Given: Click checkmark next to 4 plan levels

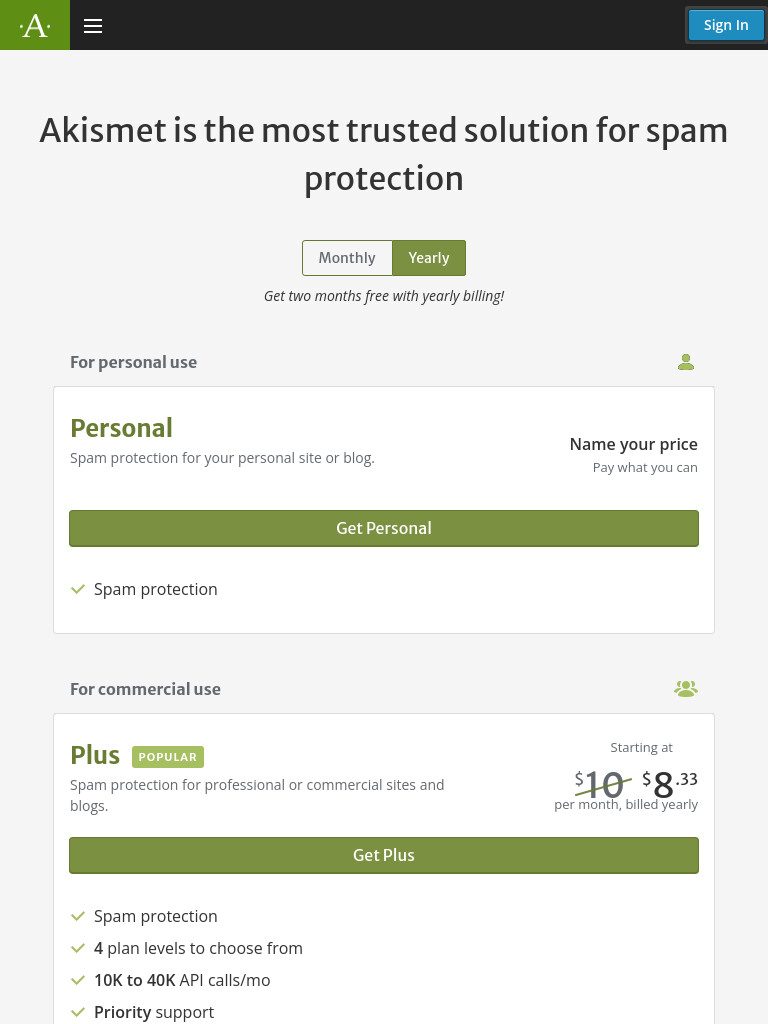Looking at the screenshot, I should (x=78, y=948).
